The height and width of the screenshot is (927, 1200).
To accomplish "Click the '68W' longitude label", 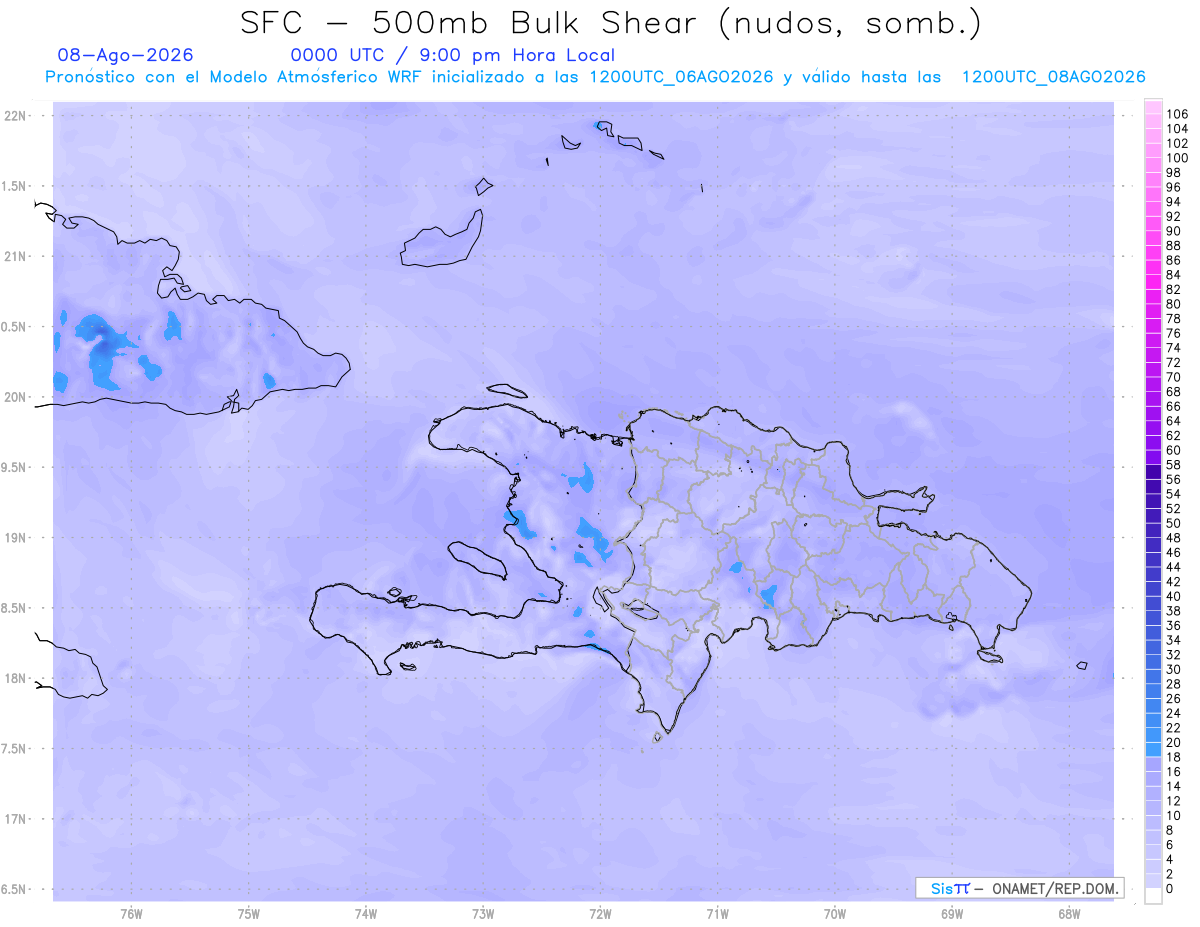I will (x=1069, y=913).
